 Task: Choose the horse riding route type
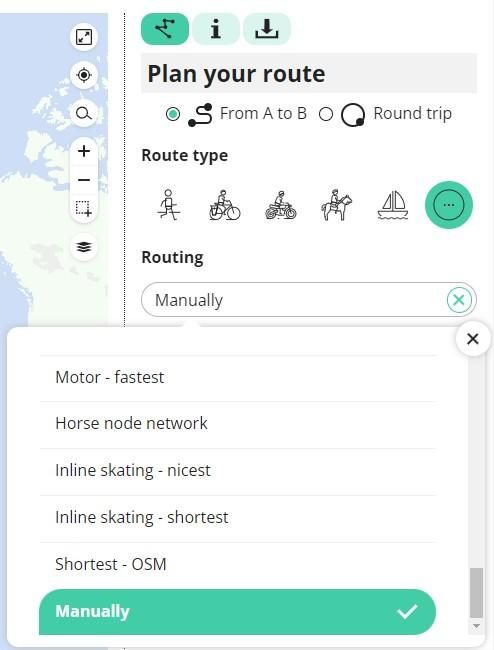pos(337,205)
